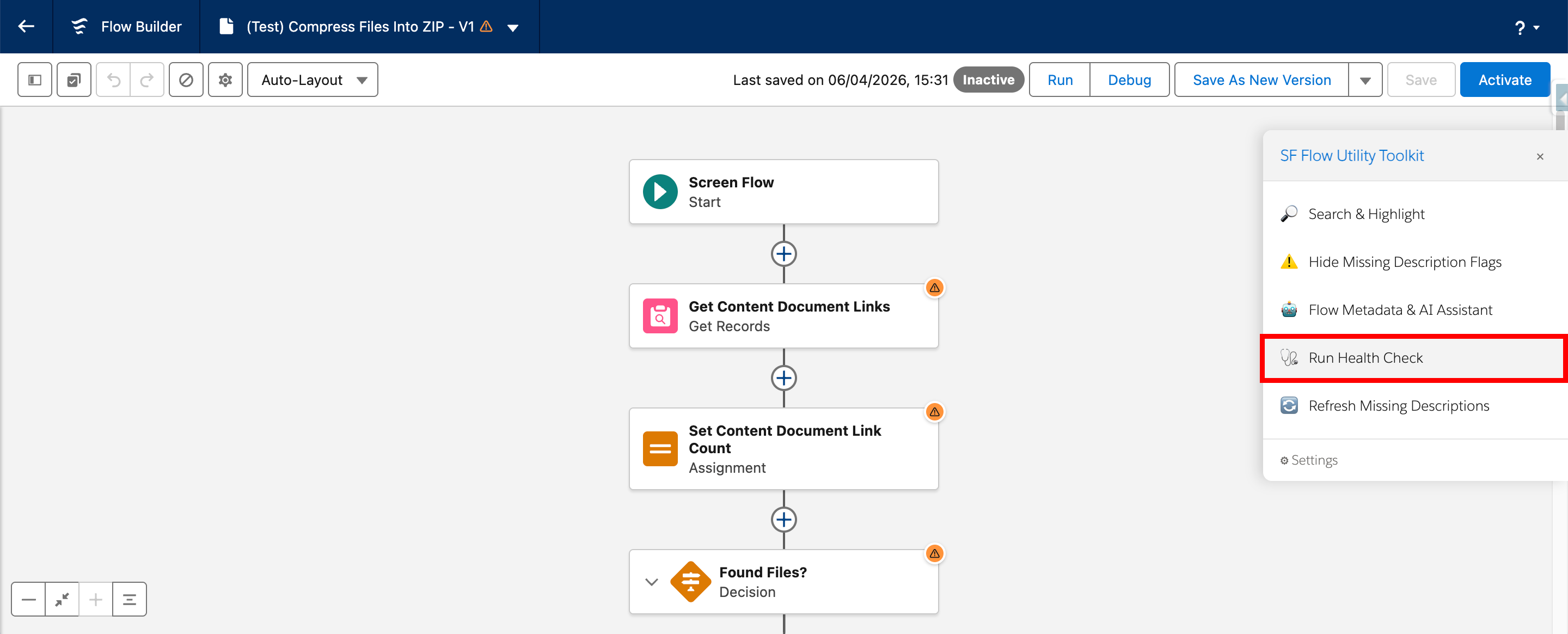Viewport: 1568px width, 634px height.
Task: Click the zoom out minus button
Action: [28, 599]
